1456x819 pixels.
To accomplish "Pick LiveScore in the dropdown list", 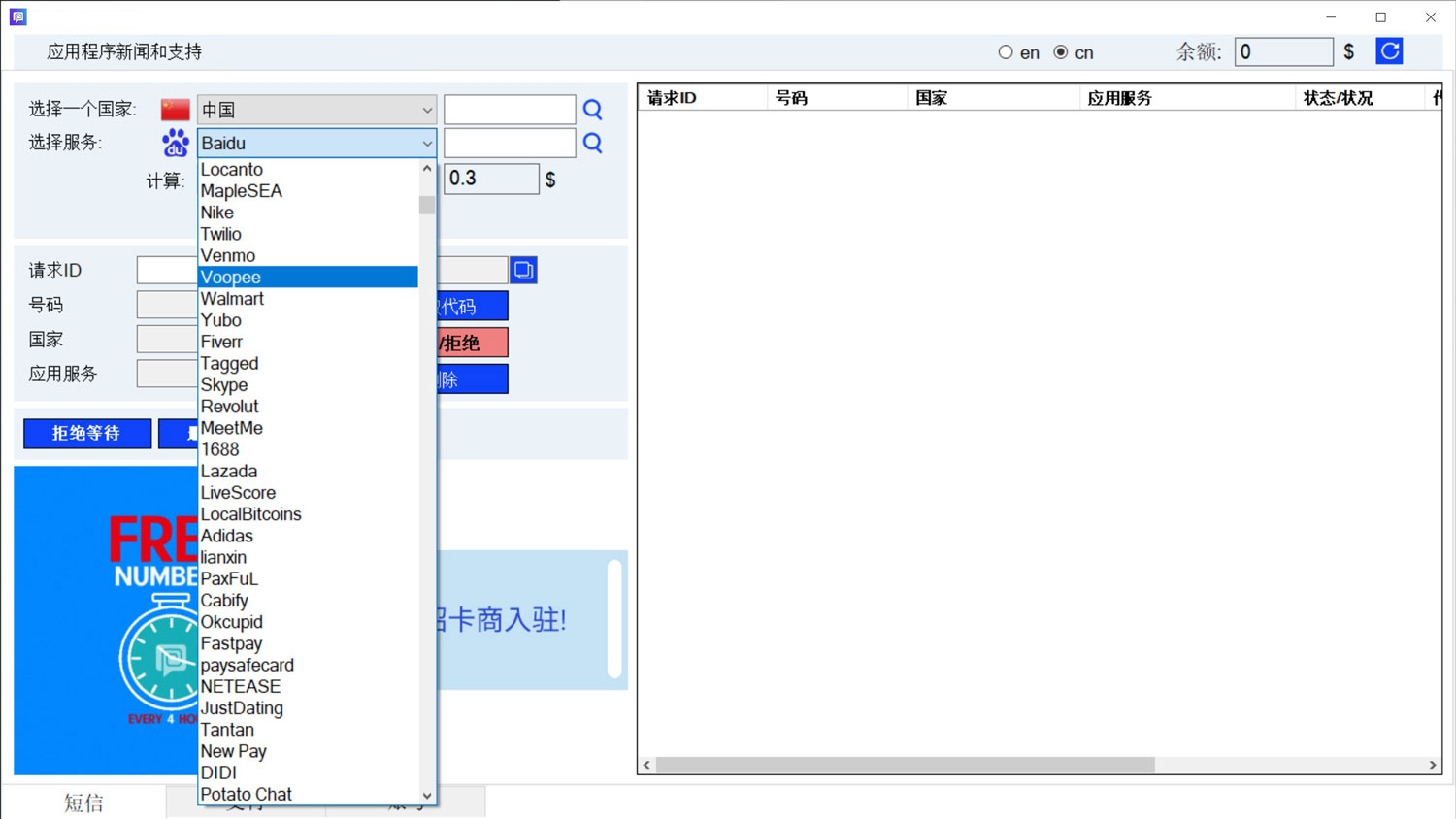I will pos(308,492).
